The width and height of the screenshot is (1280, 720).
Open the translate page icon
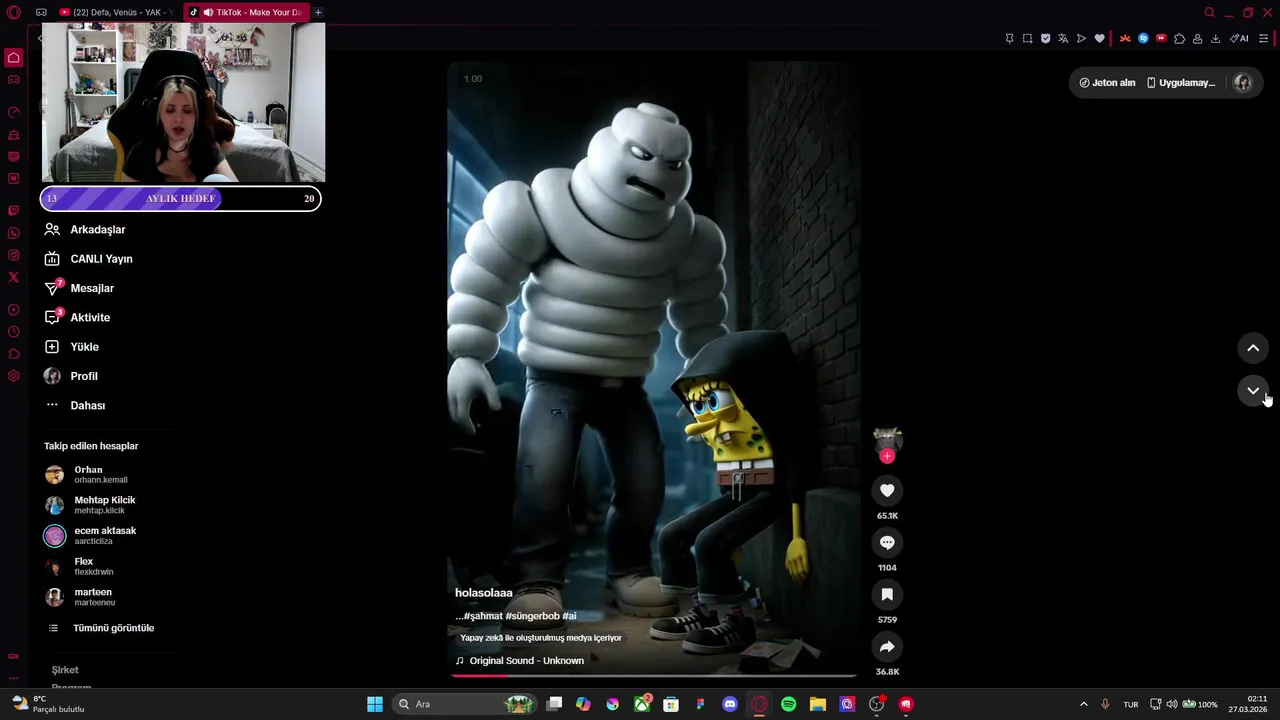1063,38
